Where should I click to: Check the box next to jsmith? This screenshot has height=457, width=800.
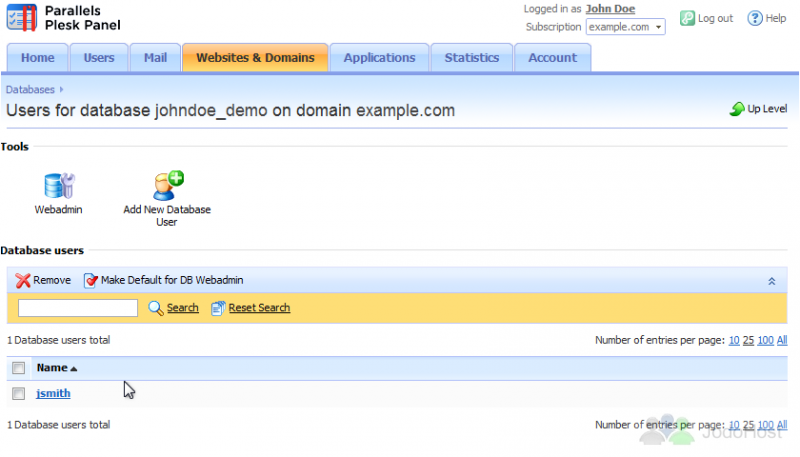pyautogui.click(x=19, y=394)
